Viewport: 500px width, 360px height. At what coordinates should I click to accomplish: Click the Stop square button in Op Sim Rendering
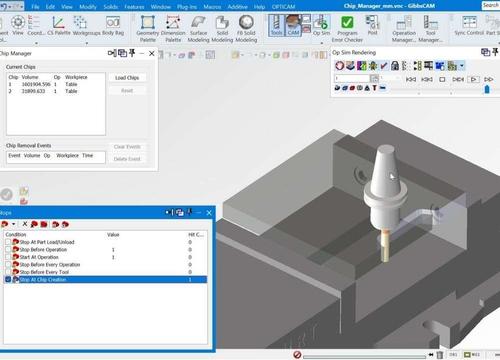(442, 79)
